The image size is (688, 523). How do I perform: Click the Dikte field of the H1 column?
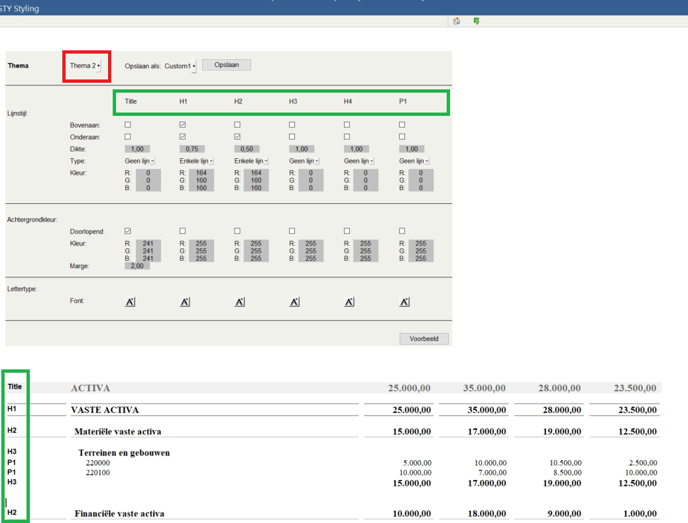click(193, 149)
